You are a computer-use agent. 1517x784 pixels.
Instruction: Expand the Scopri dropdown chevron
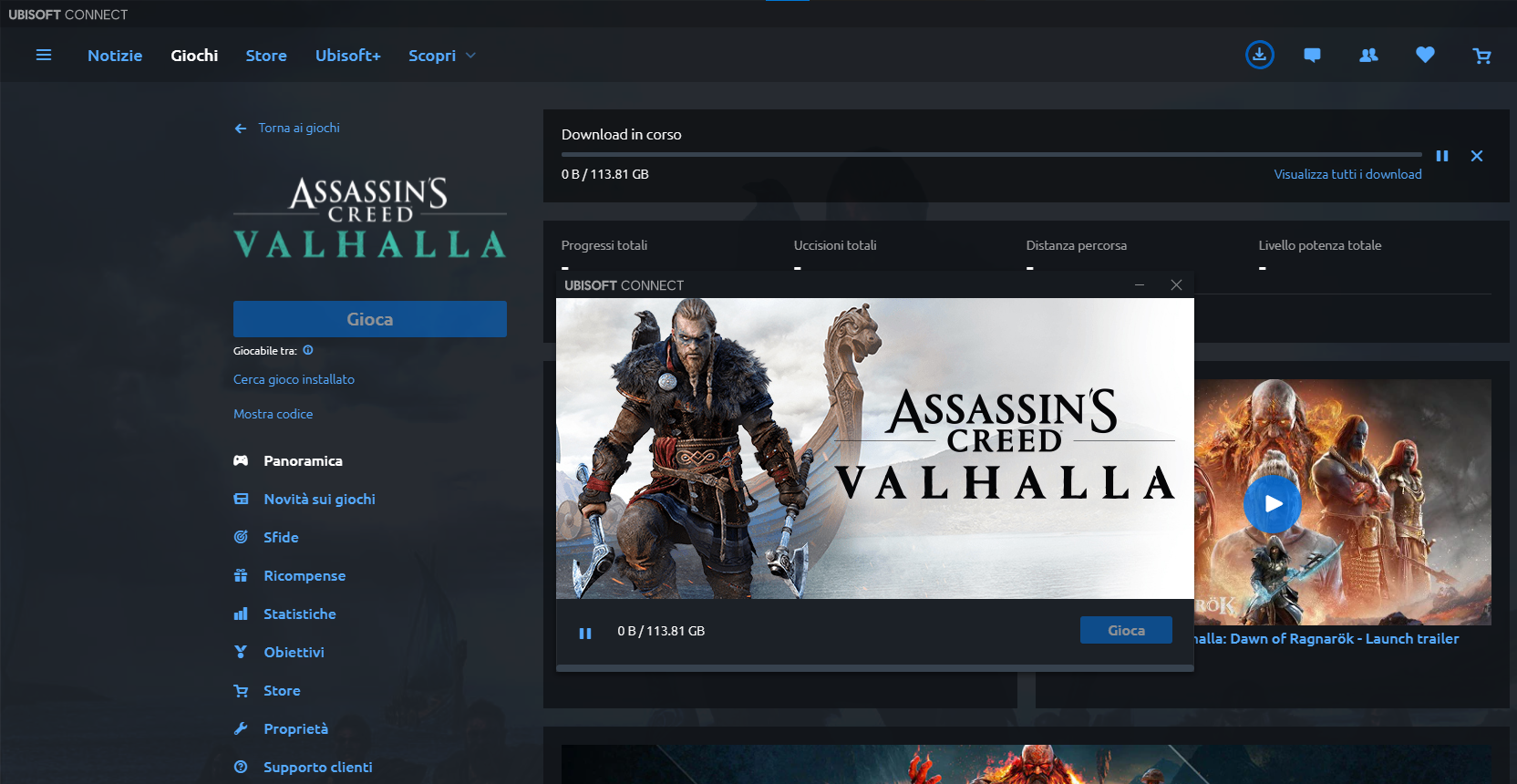point(470,56)
